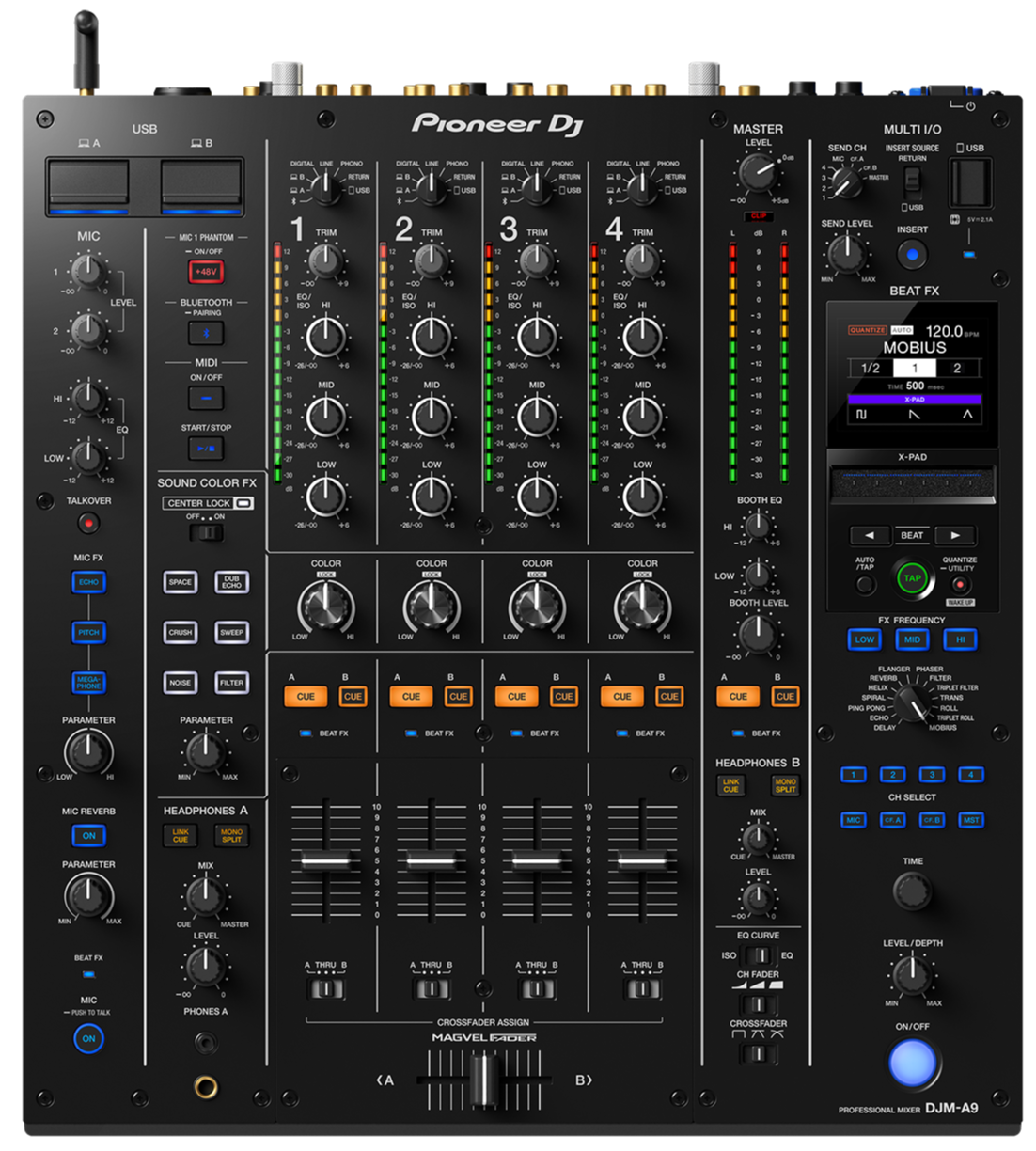The image size is (1036, 1151).
Task: Click FX Frequency LOW button
Action: (864, 639)
